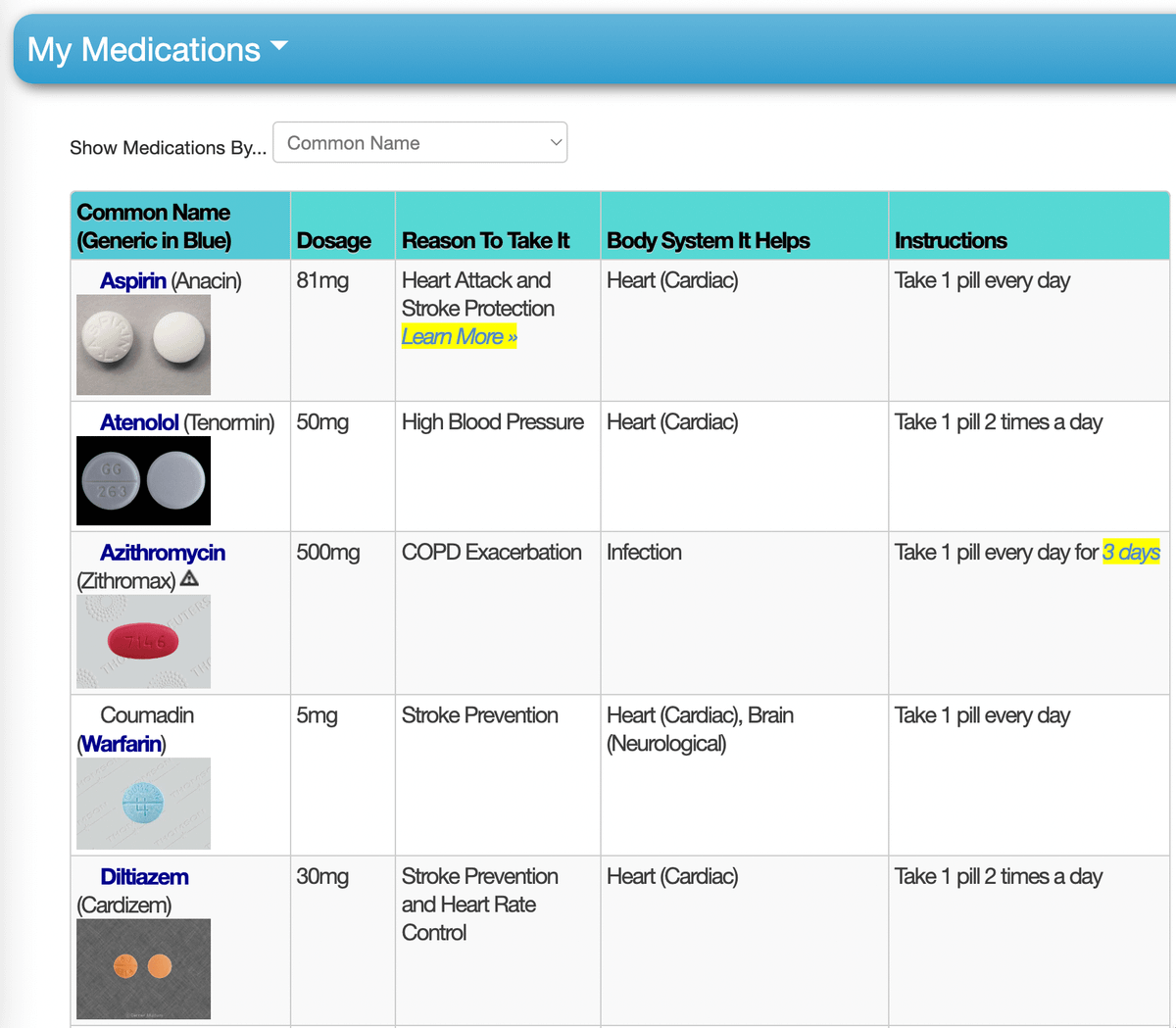Open the orange Diltiazem pills image
The image size is (1176, 1028).
point(143,968)
